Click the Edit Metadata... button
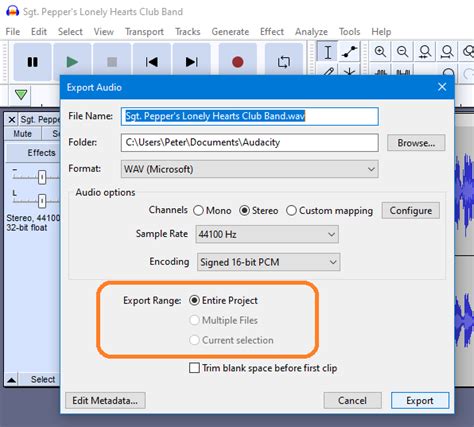 pos(105,400)
